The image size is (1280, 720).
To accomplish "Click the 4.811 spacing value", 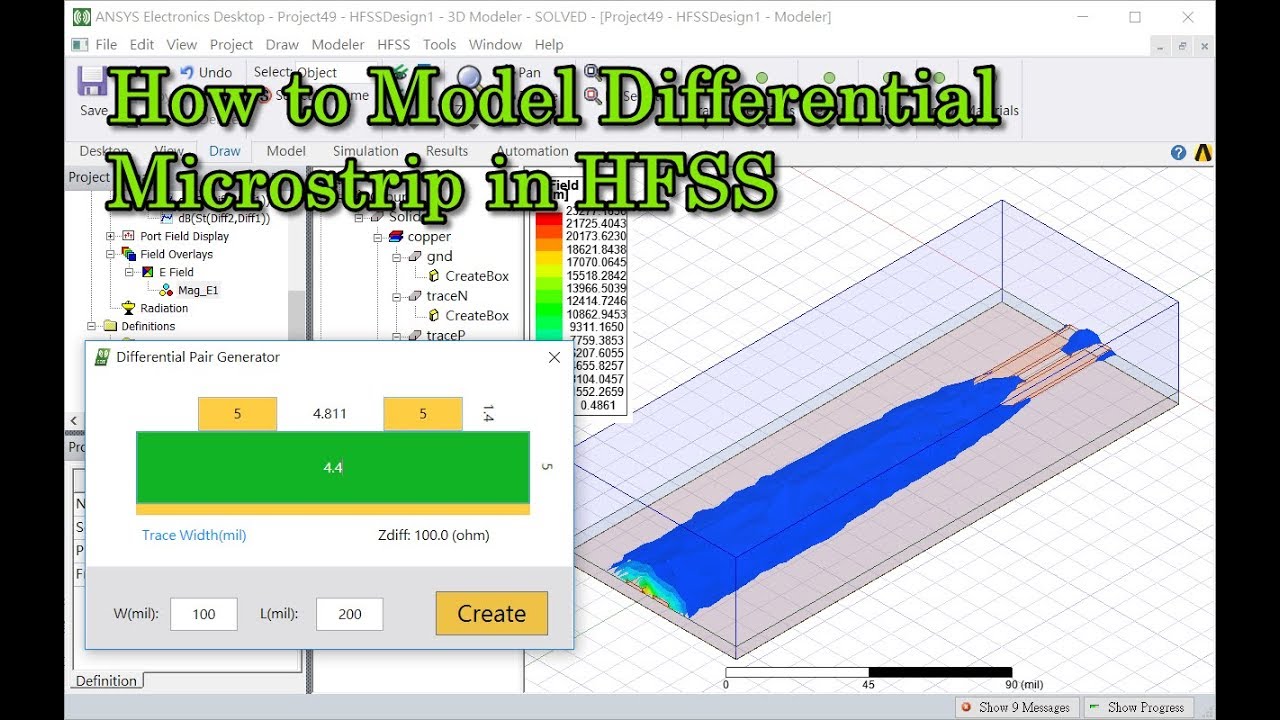I will coord(330,413).
